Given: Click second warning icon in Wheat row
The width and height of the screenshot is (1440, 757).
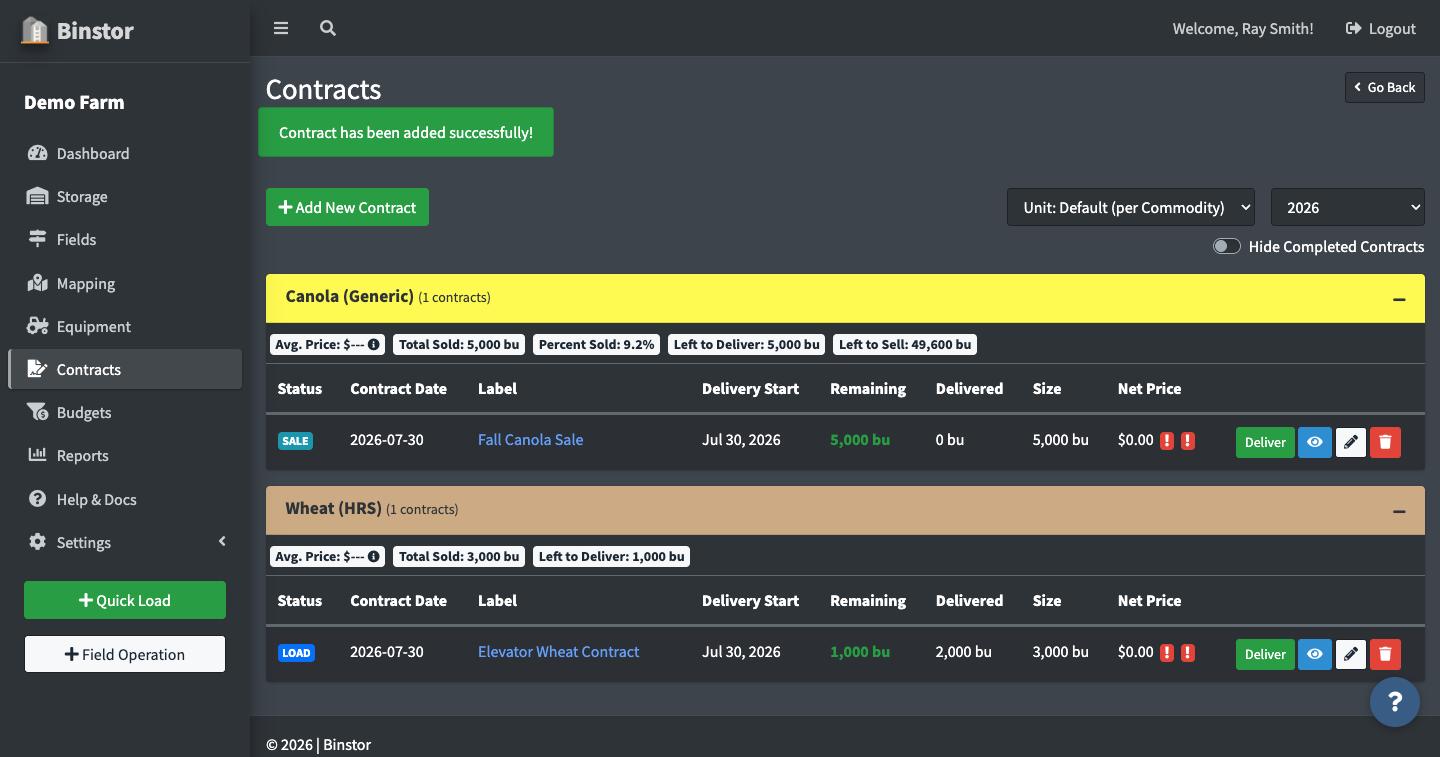Looking at the screenshot, I should [x=1188, y=653].
